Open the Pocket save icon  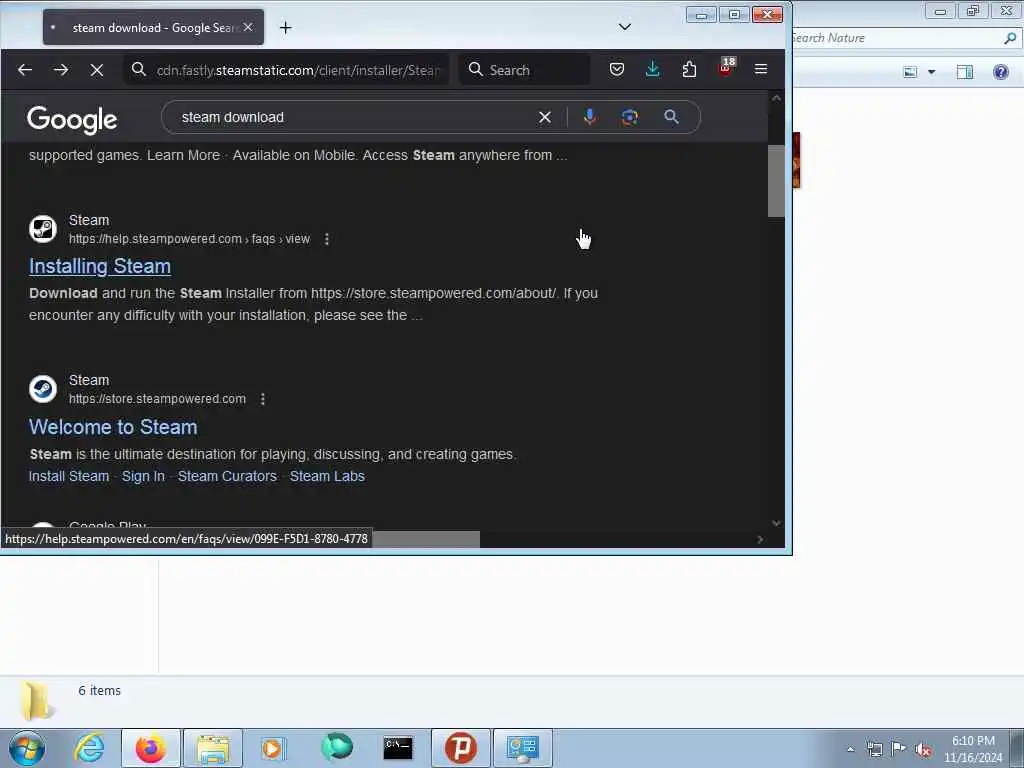pyautogui.click(x=616, y=69)
